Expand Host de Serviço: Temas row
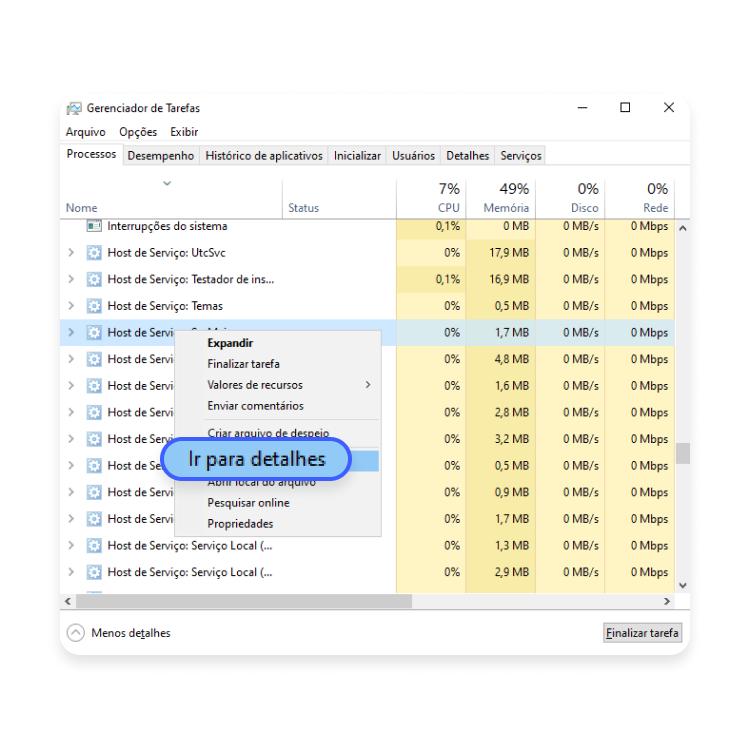The height and width of the screenshot is (750, 750). 71,306
